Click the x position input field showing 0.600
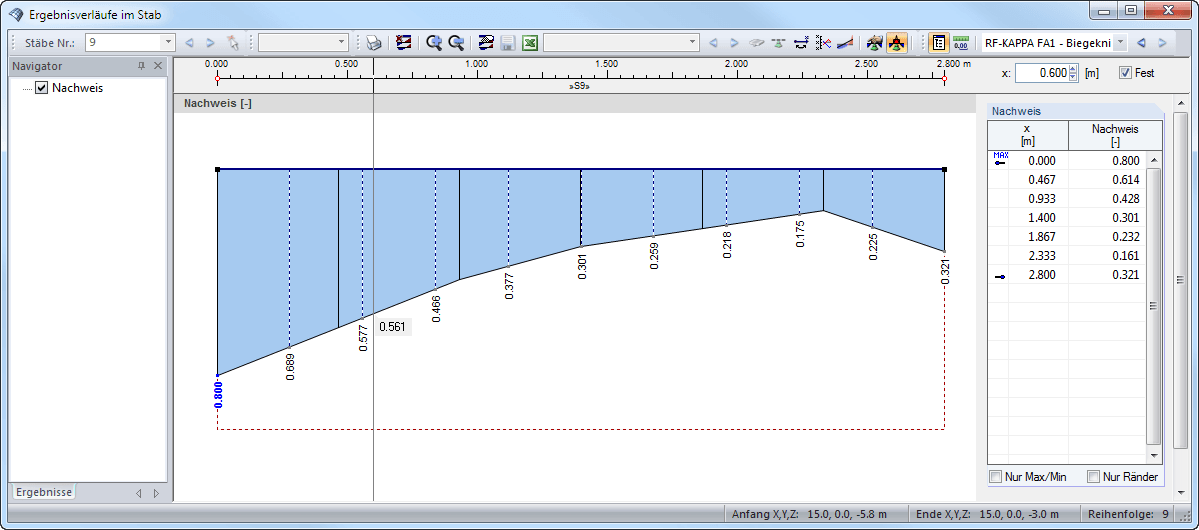Viewport: 1199px width, 530px height. pos(1041,73)
